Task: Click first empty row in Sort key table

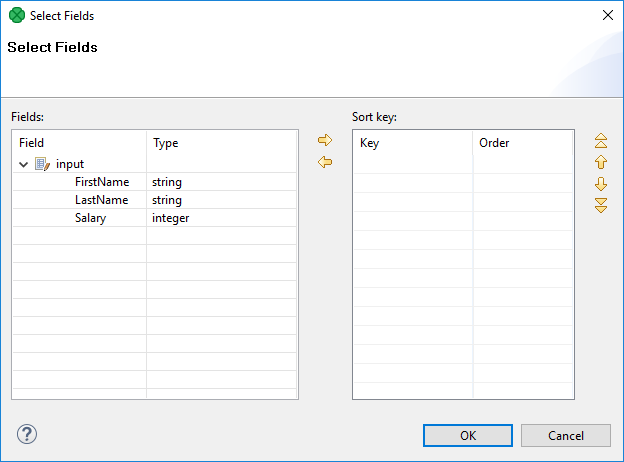Action: [x=462, y=165]
